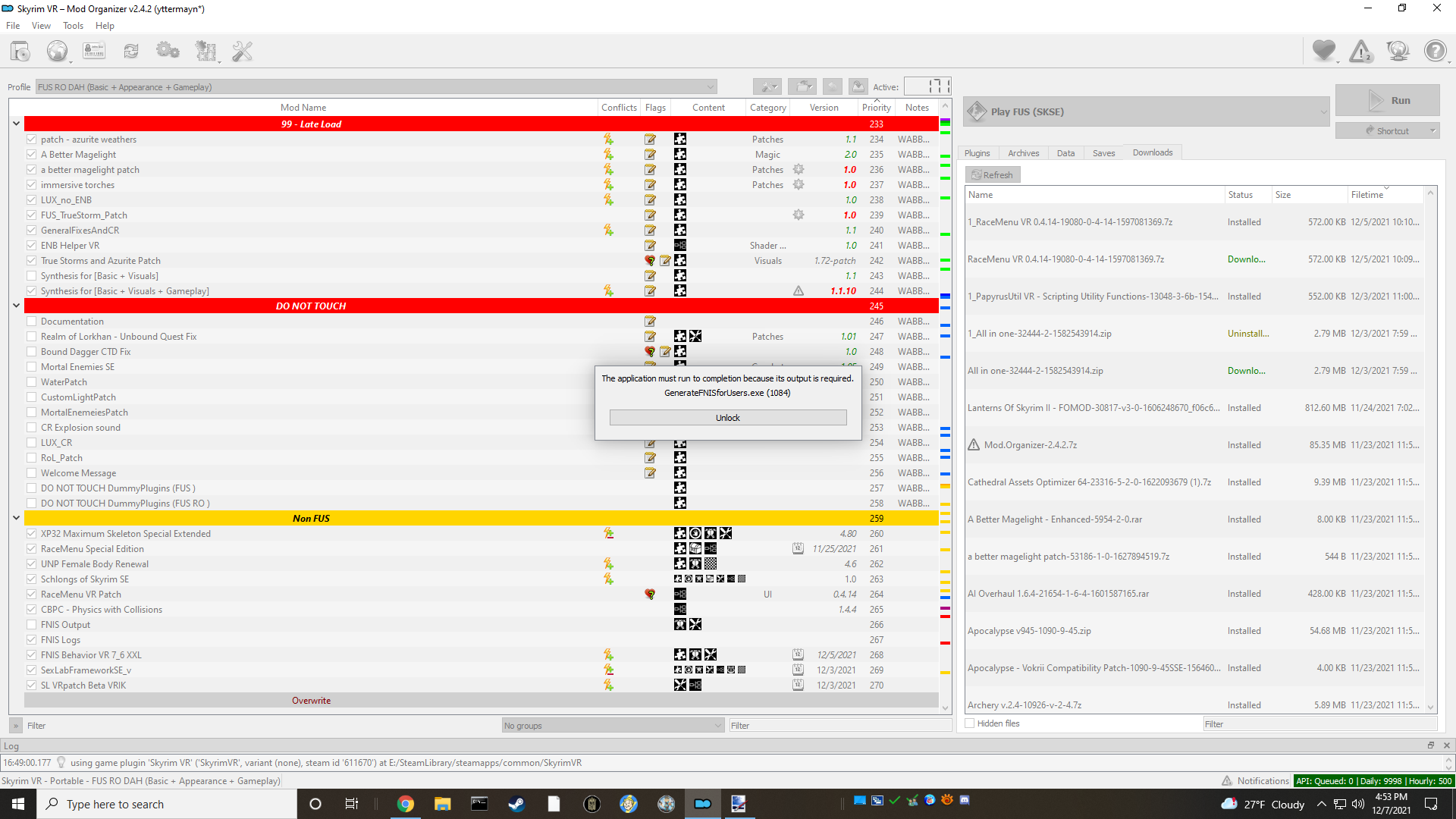Expand the filter panel arrow button
Image resolution: width=1456 pixels, height=819 pixels.
pyautogui.click(x=16, y=726)
